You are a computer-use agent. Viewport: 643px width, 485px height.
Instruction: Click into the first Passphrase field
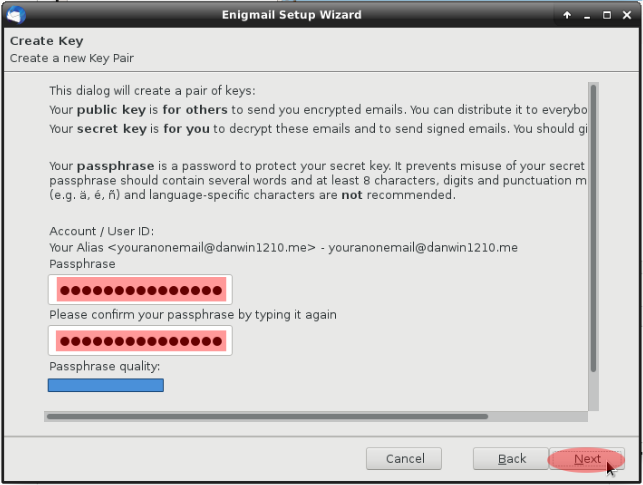pyautogui.click(x=140, y=290)
